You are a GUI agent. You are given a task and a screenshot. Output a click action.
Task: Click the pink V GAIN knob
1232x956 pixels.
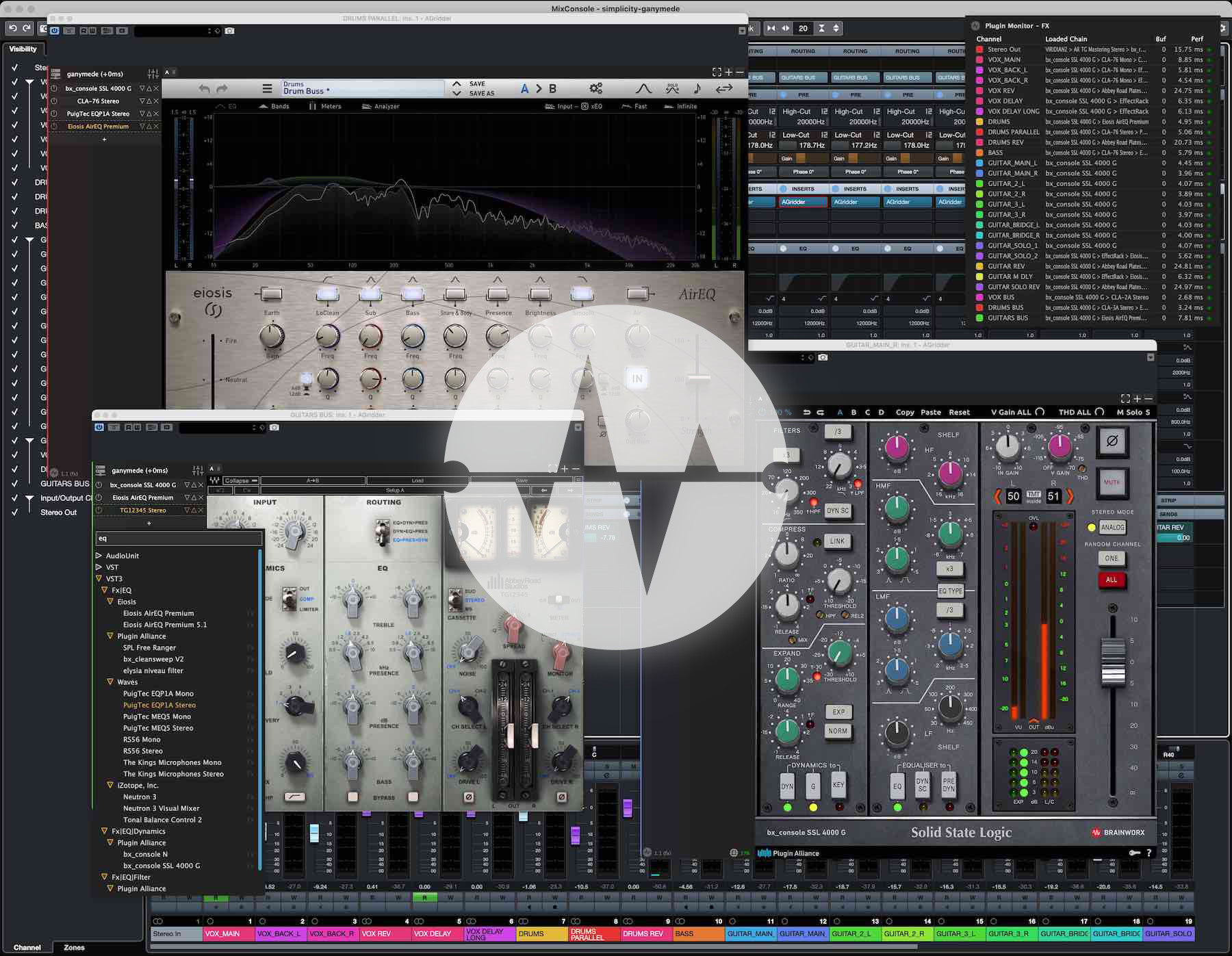coord(1060,446)
